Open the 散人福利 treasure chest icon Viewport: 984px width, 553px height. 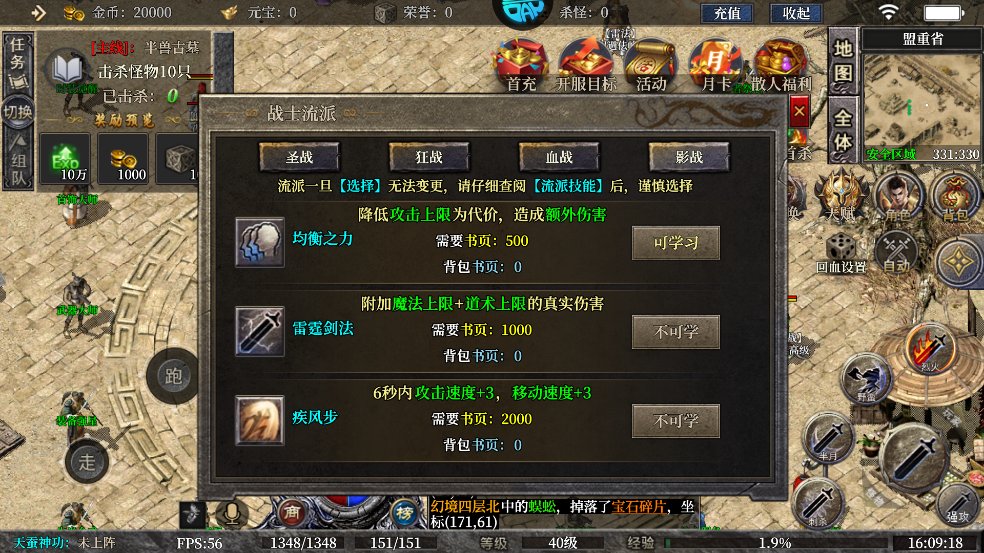tap(781, 65)
